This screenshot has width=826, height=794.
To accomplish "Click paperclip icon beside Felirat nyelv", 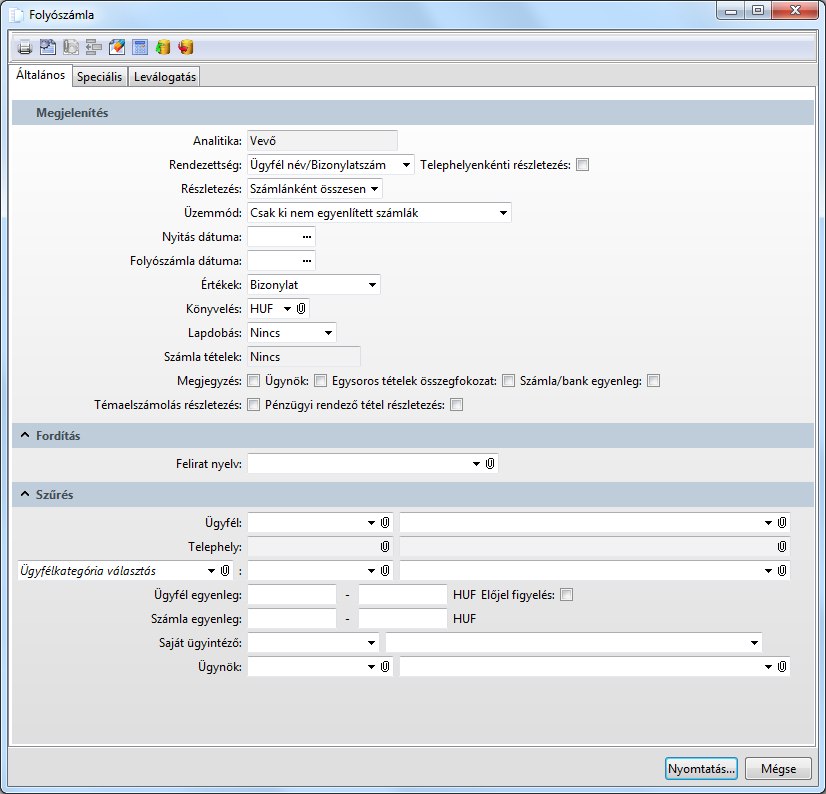I will pyautogui.click(x=490, y=464).
